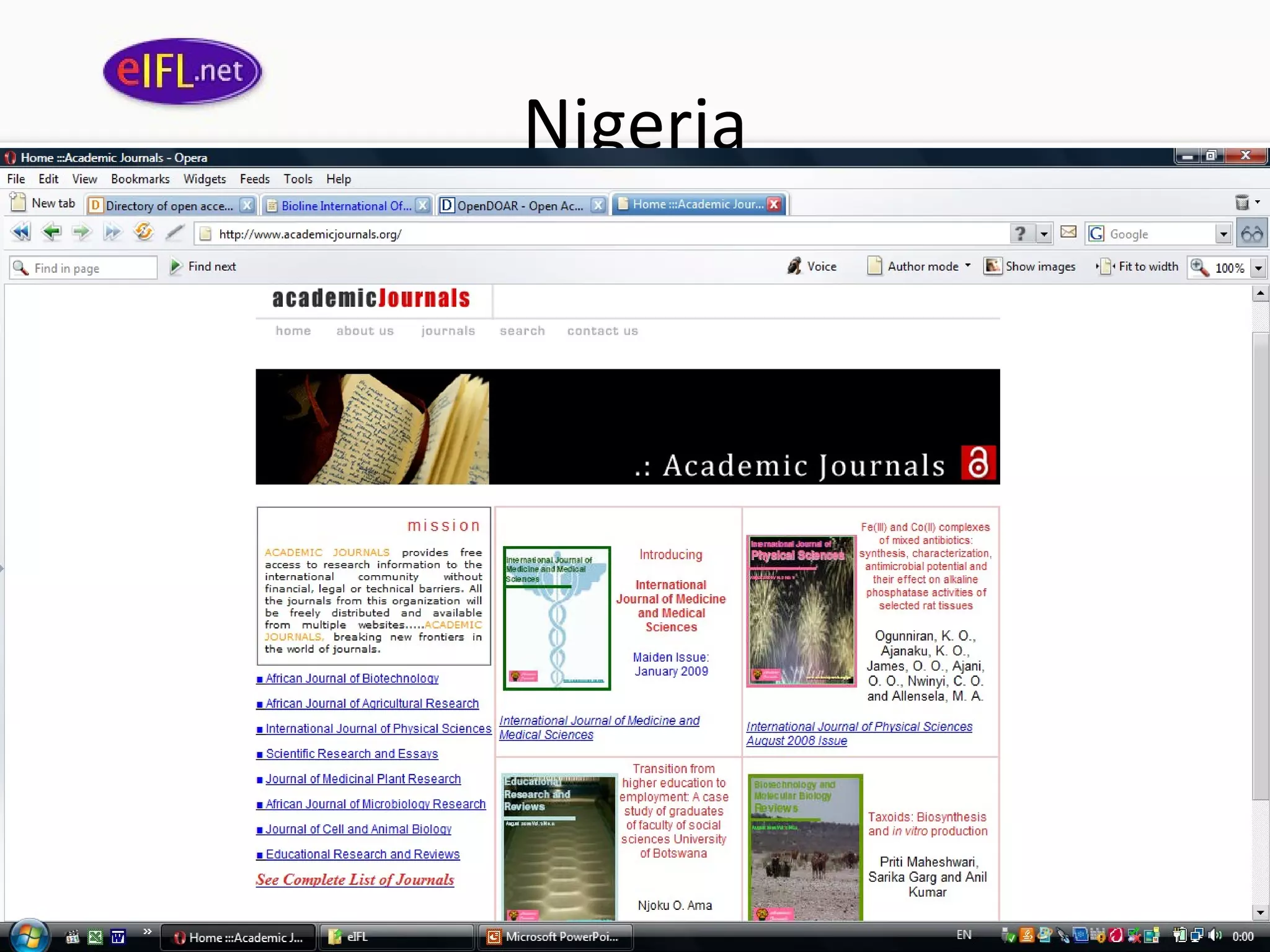Open African Journal of Agricultural Research link
Viewport: 1270px width, 952px height.
(372, 703)
